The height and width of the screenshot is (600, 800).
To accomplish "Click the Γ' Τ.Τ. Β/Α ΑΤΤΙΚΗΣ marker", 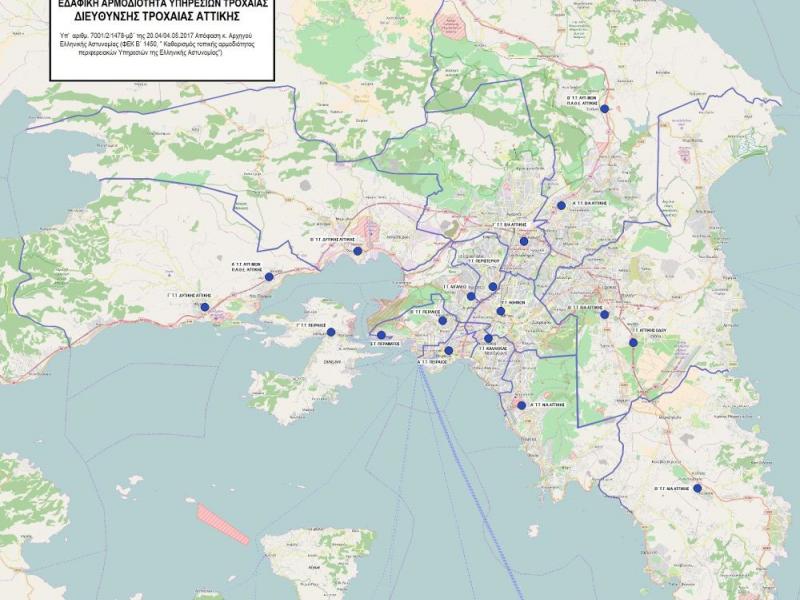I will coord(523,240).
